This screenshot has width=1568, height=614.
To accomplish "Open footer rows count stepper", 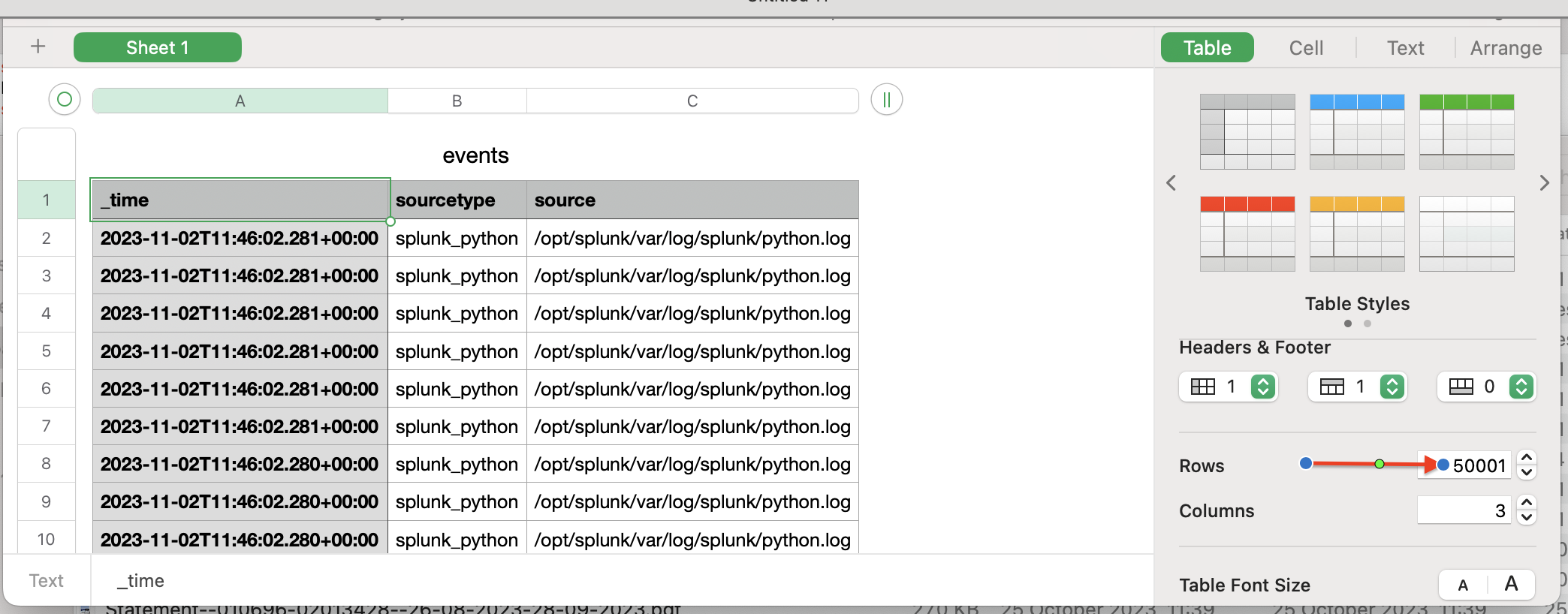I will (x=1521, y=387).
